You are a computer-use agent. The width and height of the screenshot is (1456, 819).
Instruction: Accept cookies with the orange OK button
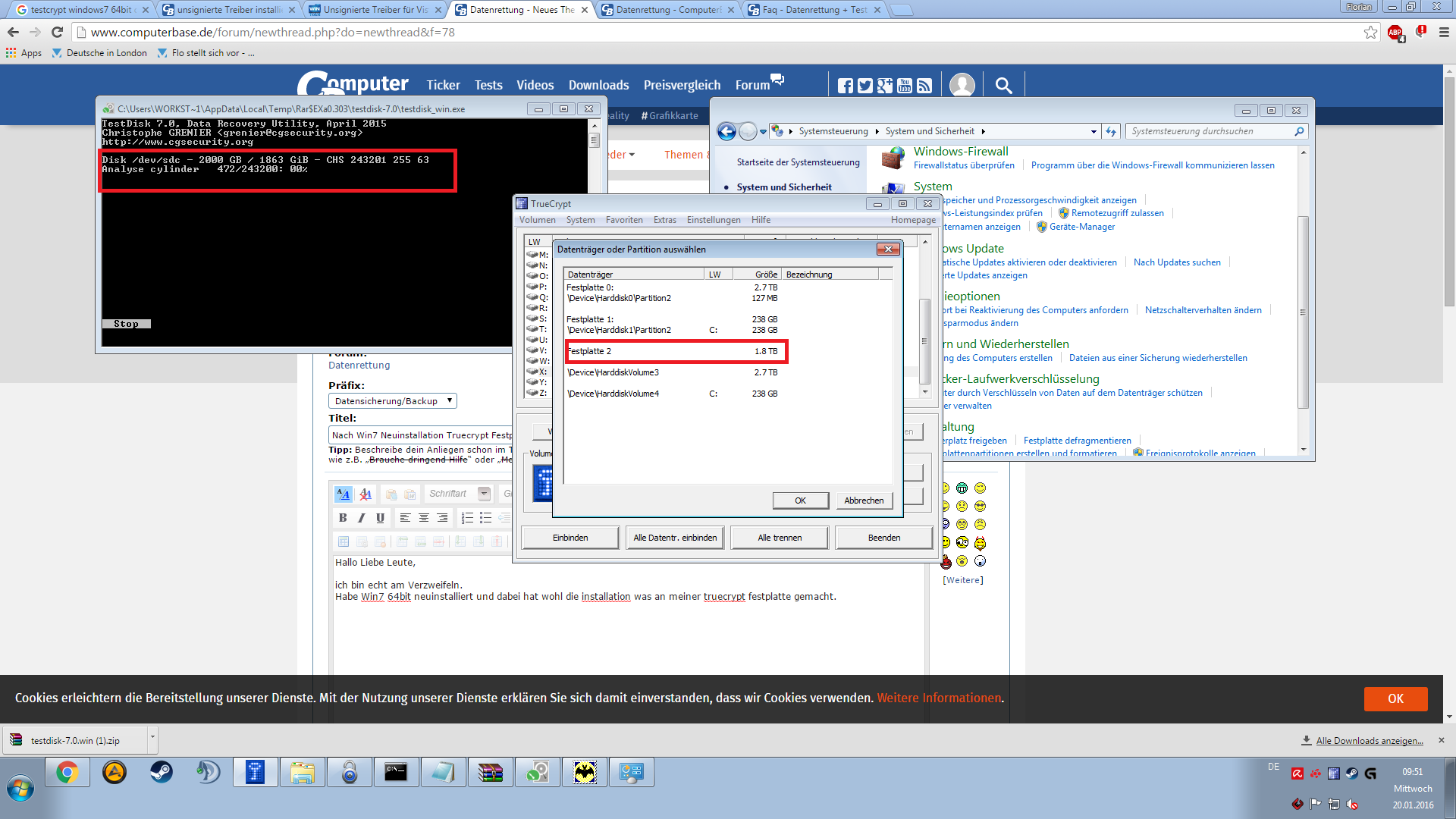[x=1395, y=699]
